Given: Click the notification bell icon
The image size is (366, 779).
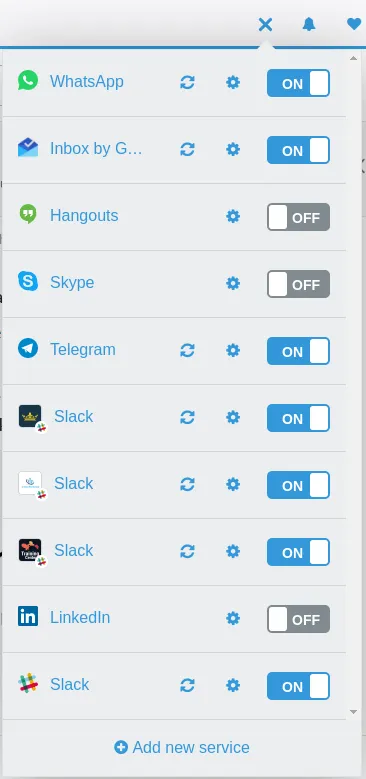Looking at the screenshot, I should click(x=309, y=24).
